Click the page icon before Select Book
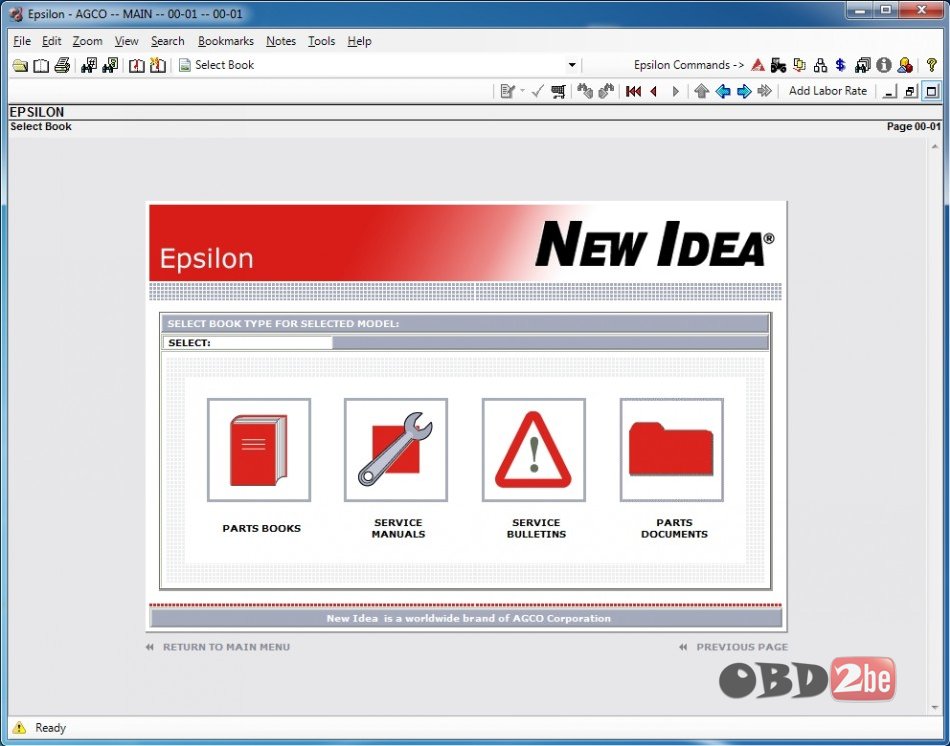The height and width of the screenshot is (746, 950). coord(185,65)
